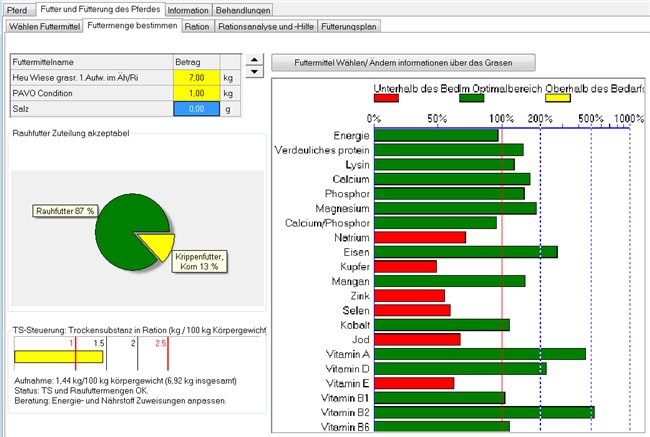
Task: Select Futter und Fütterung des Pferdes tab
Action: [100, 9]
